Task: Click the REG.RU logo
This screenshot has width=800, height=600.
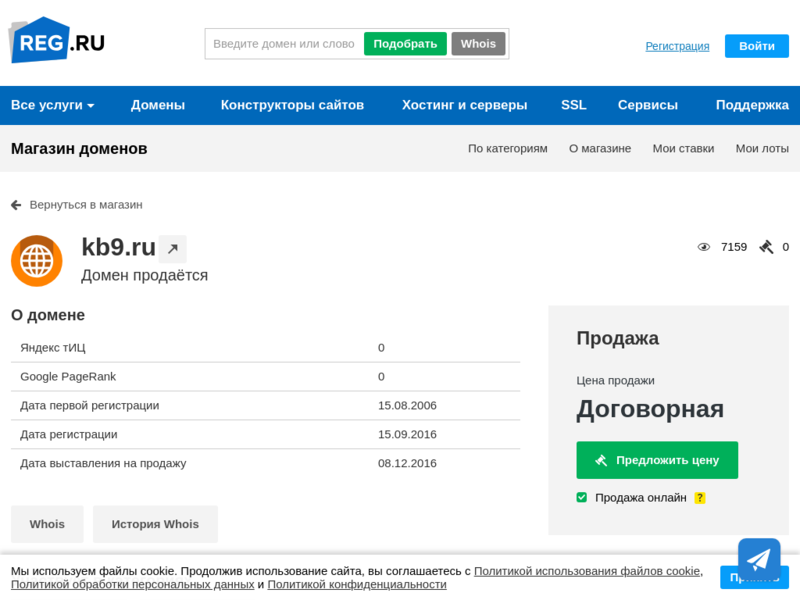Action: 57,41
